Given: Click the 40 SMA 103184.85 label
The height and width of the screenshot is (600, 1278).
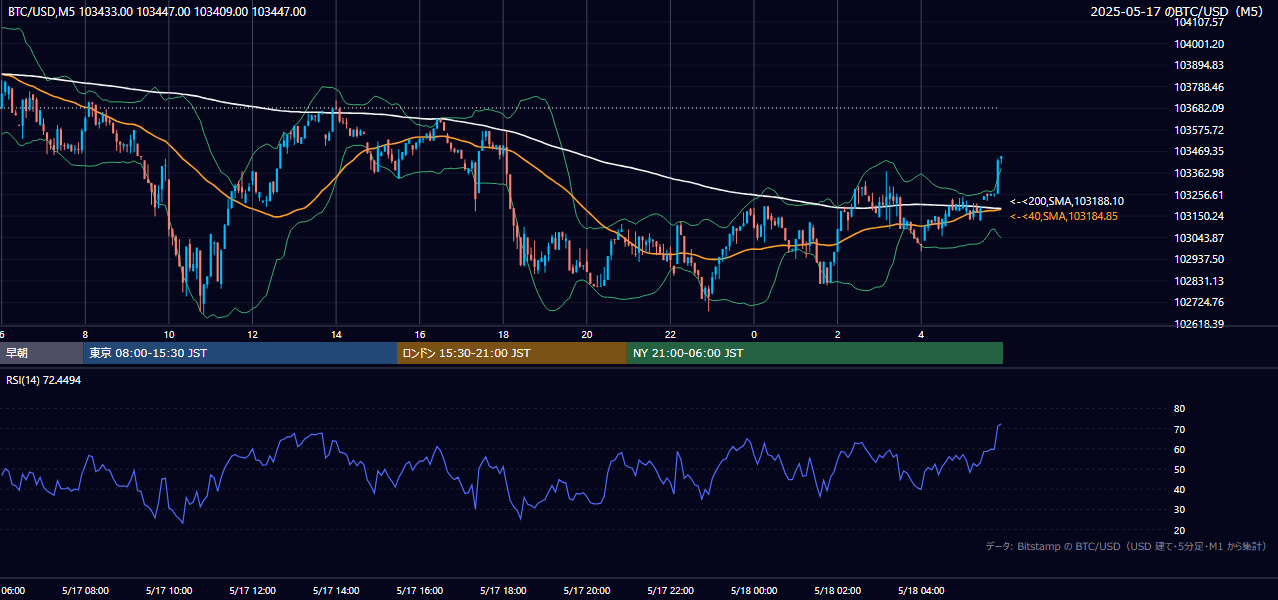Looking at the screenshot, I should click(1064, 216).
